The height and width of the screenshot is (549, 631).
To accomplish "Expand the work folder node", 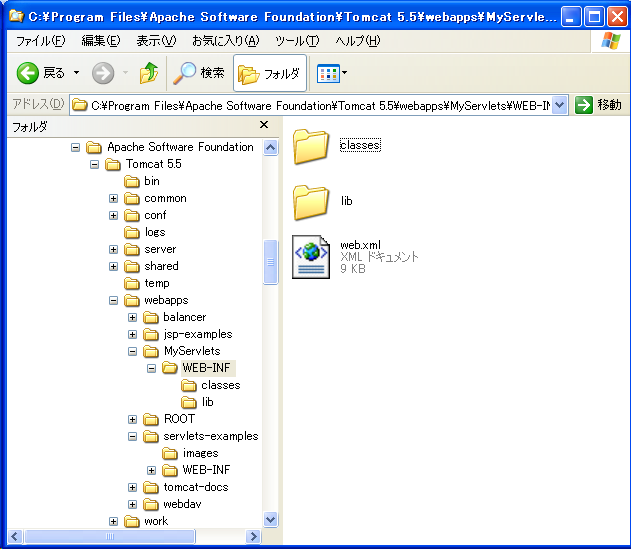I will pos(113,522).
